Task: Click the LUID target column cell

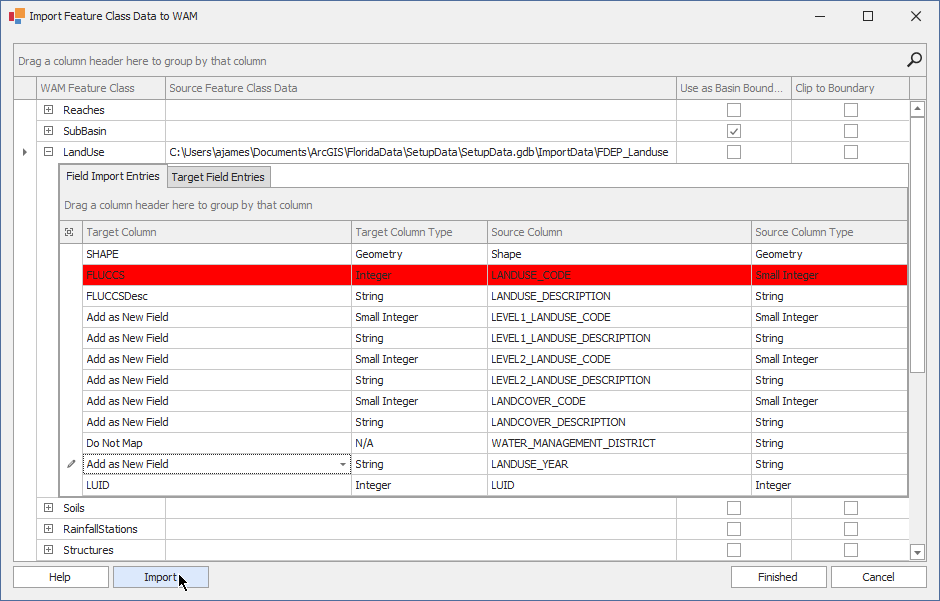Action: [x=216, y=485]
